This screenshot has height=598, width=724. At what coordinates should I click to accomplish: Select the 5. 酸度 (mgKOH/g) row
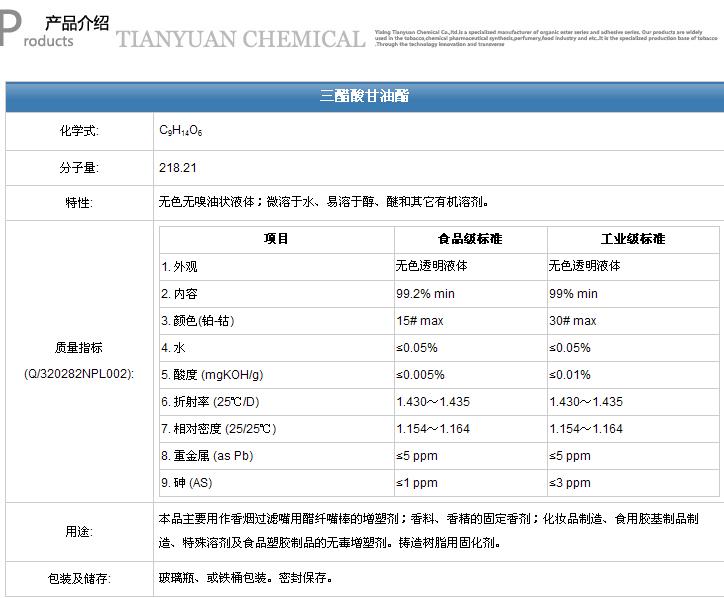212,375
